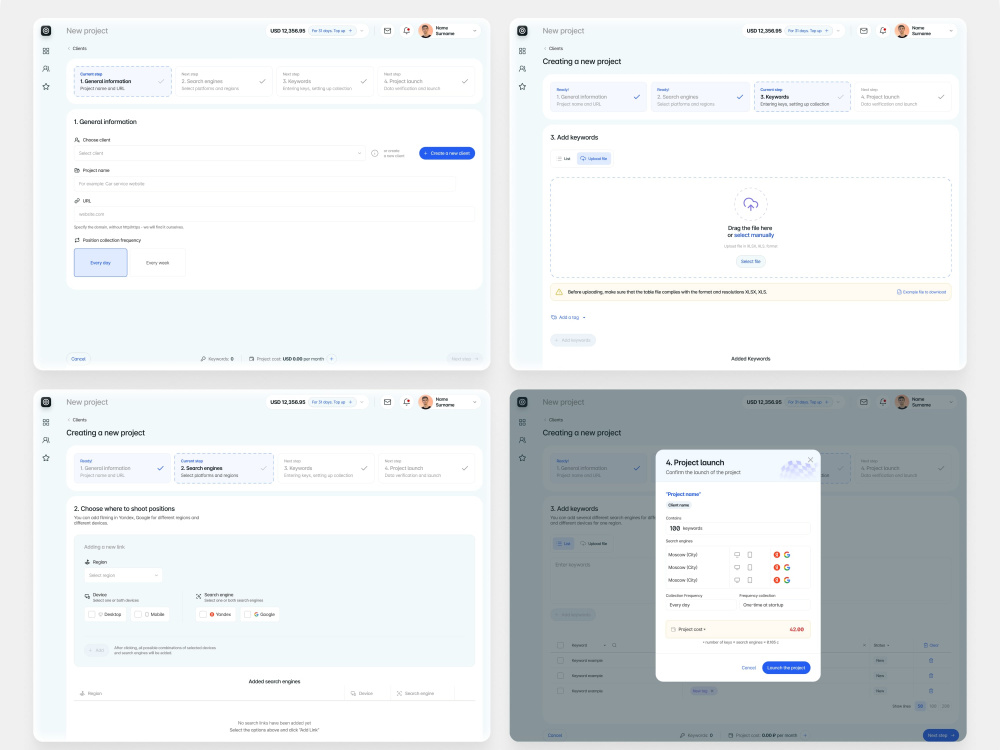Click app logo on Search engines screen
This screenshot has width=1000, height=750.
click(x=46, y=402)
